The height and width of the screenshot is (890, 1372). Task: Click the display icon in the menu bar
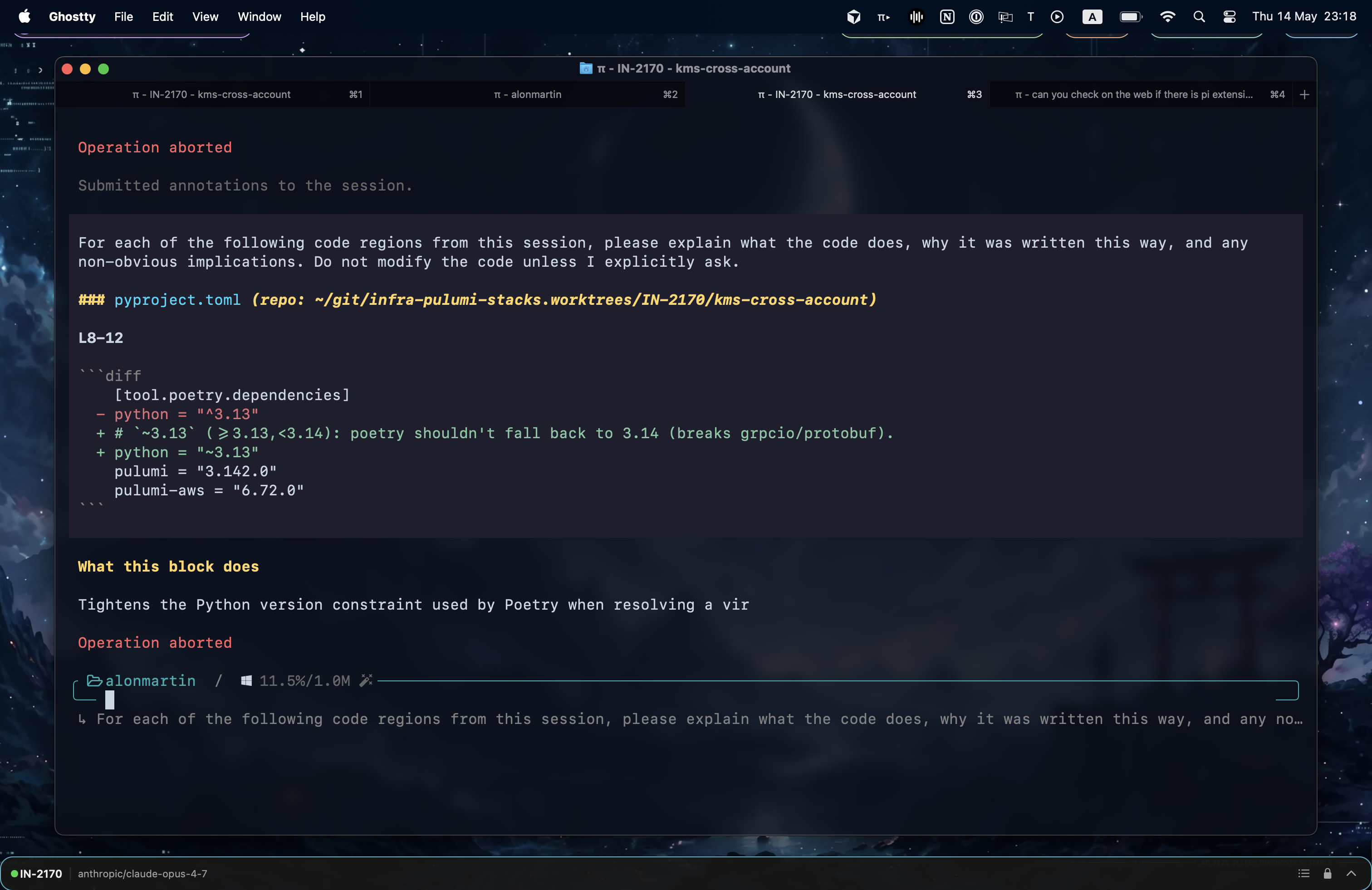click(x=1005, y=17)
